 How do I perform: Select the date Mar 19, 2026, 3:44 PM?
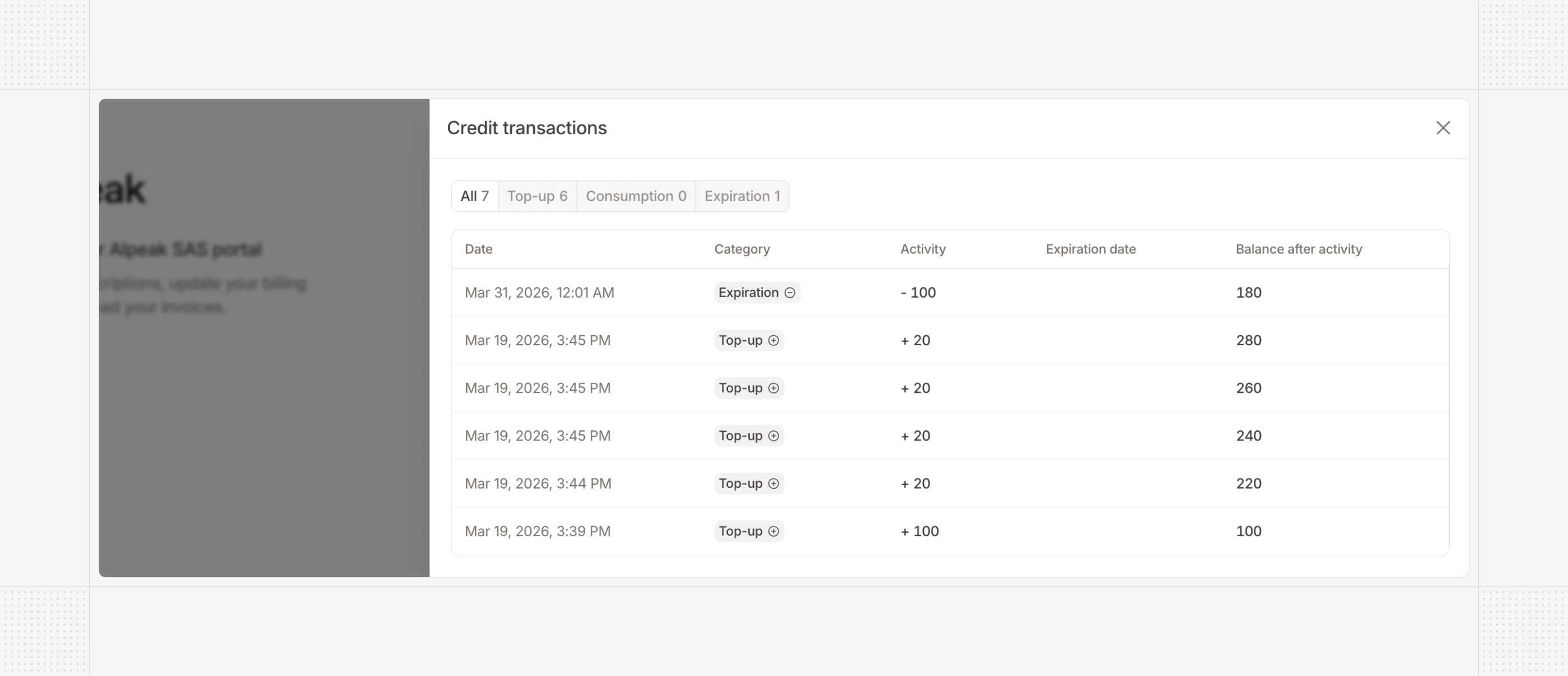(x=538, y=483)
